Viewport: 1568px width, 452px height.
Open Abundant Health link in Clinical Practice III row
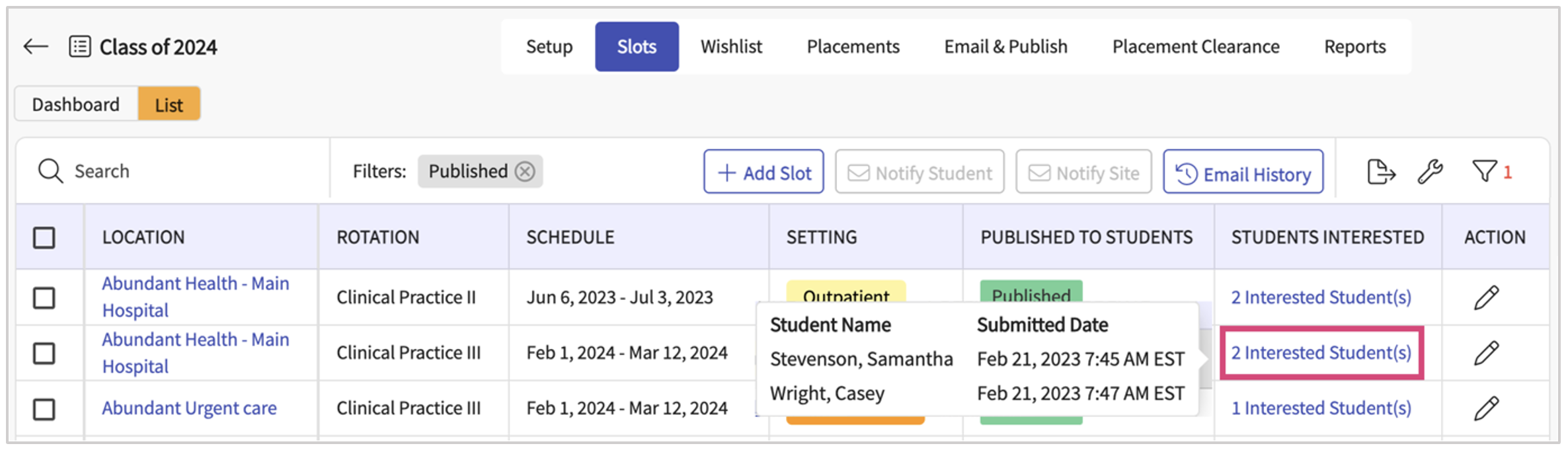coord(196,353)
